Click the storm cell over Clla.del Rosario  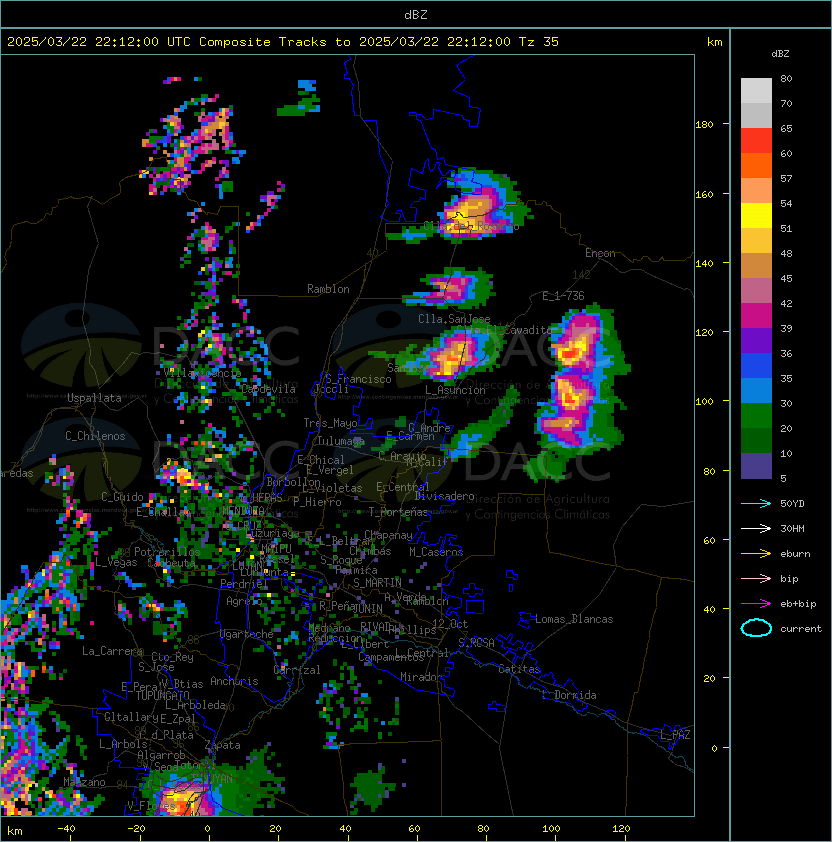pyautogui.click(x=473, y=207)
